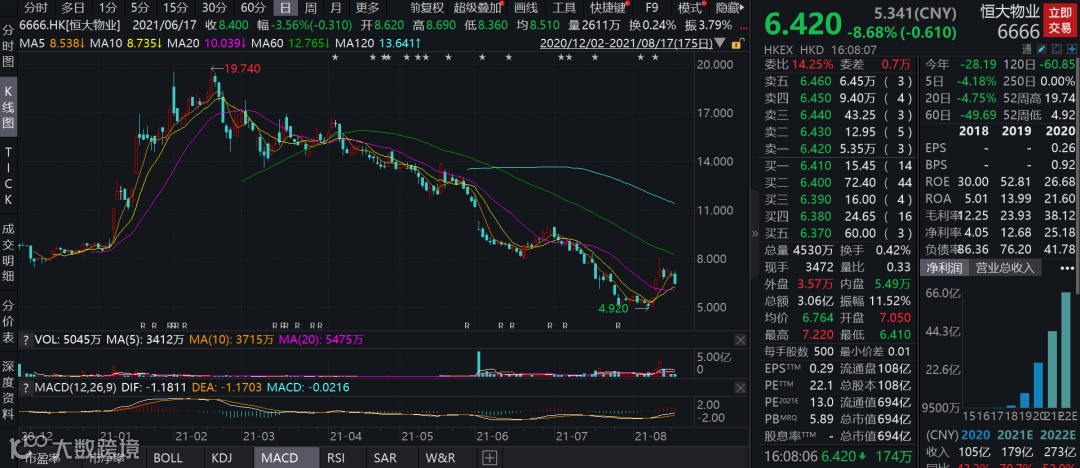1080x468 pixels.
Task: Click the 卖一 6.420 ask price row
Action: 838,147
